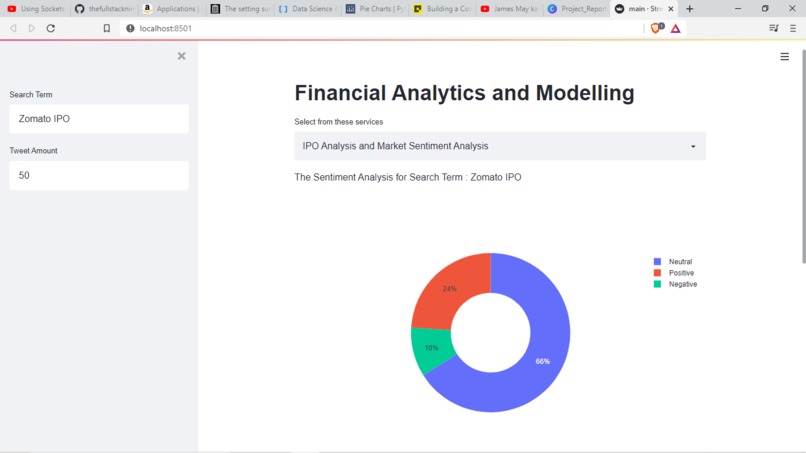Switch to The setting su tab
This screenshot has height=453, width=806.
[240, 9]
